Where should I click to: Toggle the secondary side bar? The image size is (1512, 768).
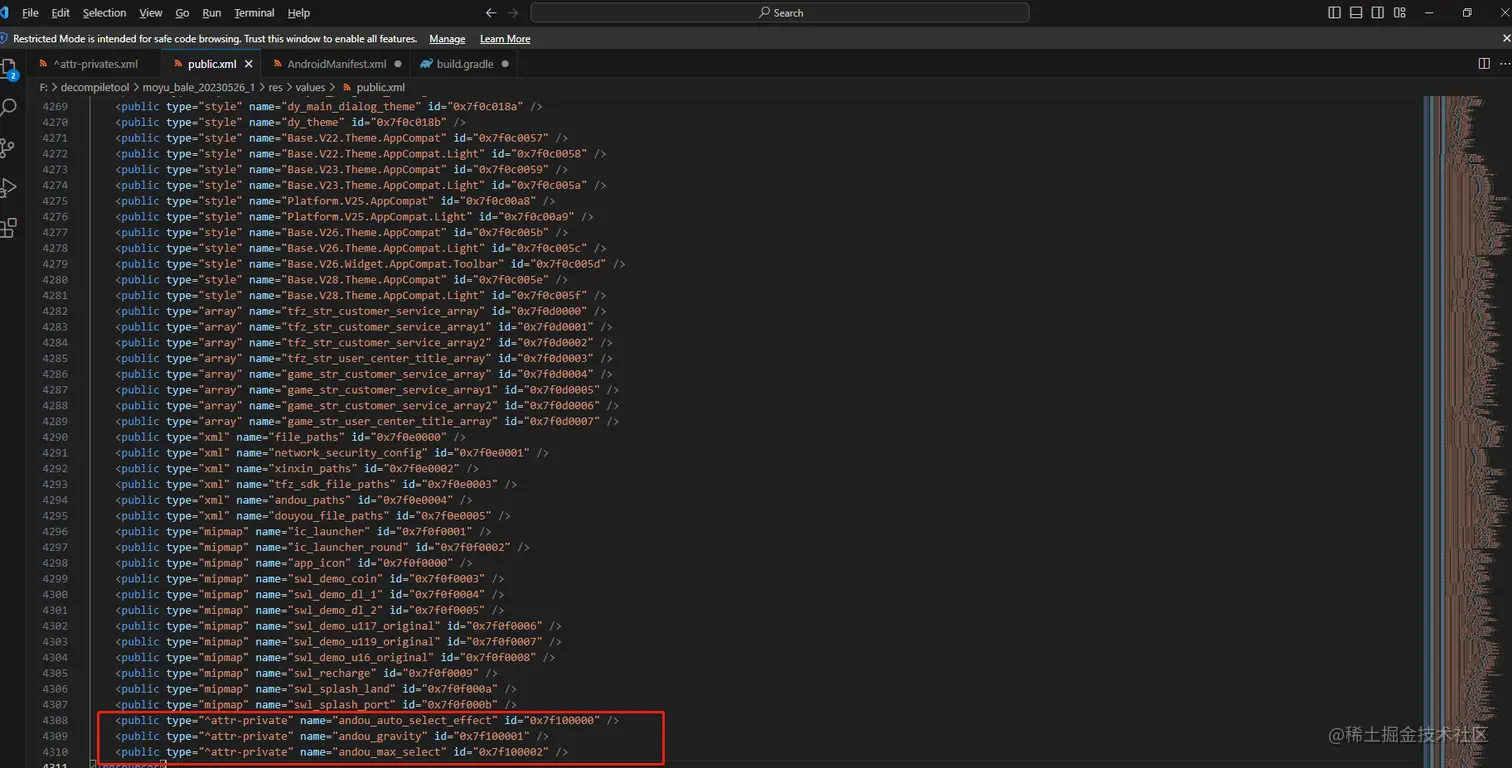tap(1377, 13)
